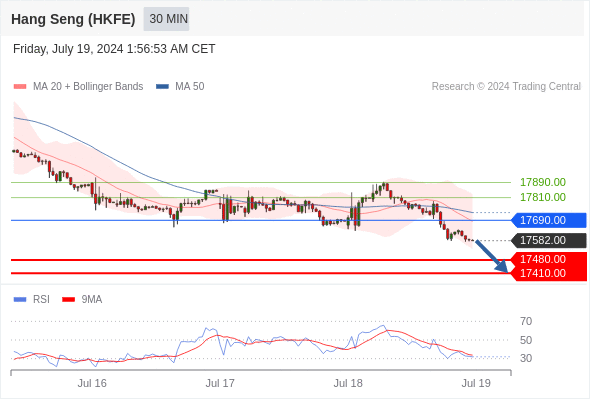590x400 pixels.
Task: Click the RSI legend blue swatch
Action: pos(20,300)
